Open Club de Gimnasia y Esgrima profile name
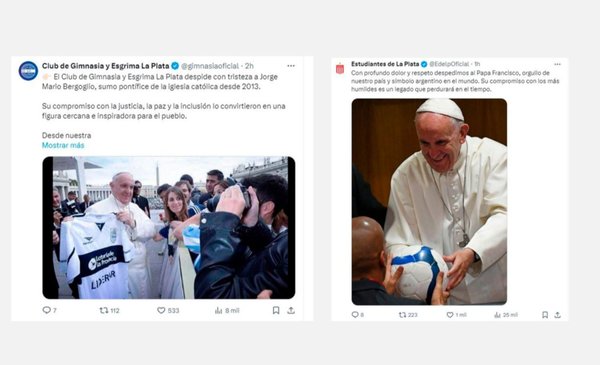Viewport: 600px width, 365px height. (x=106, y=66)
